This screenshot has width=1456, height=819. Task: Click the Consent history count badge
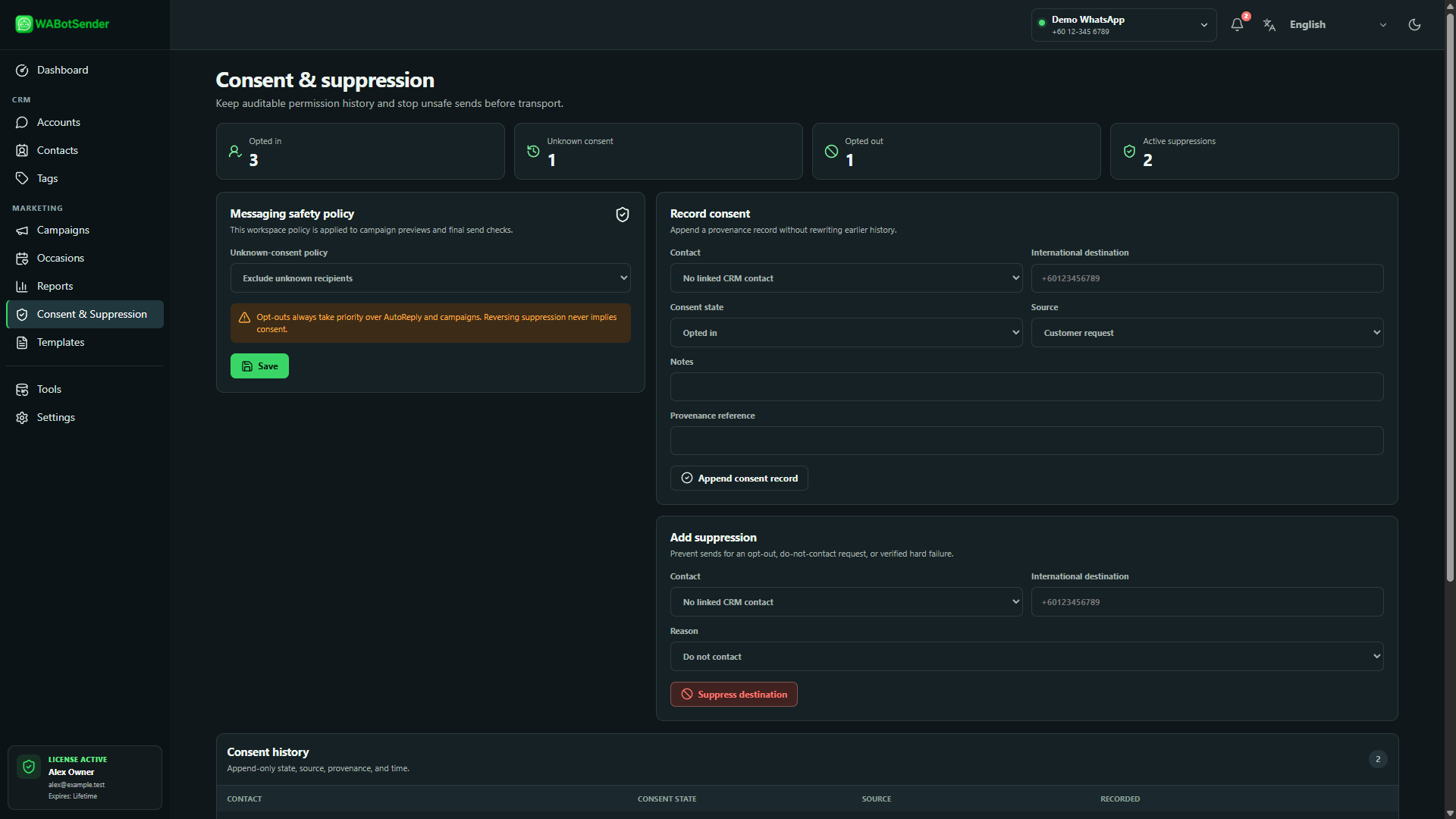click(x=1378, y=759)
